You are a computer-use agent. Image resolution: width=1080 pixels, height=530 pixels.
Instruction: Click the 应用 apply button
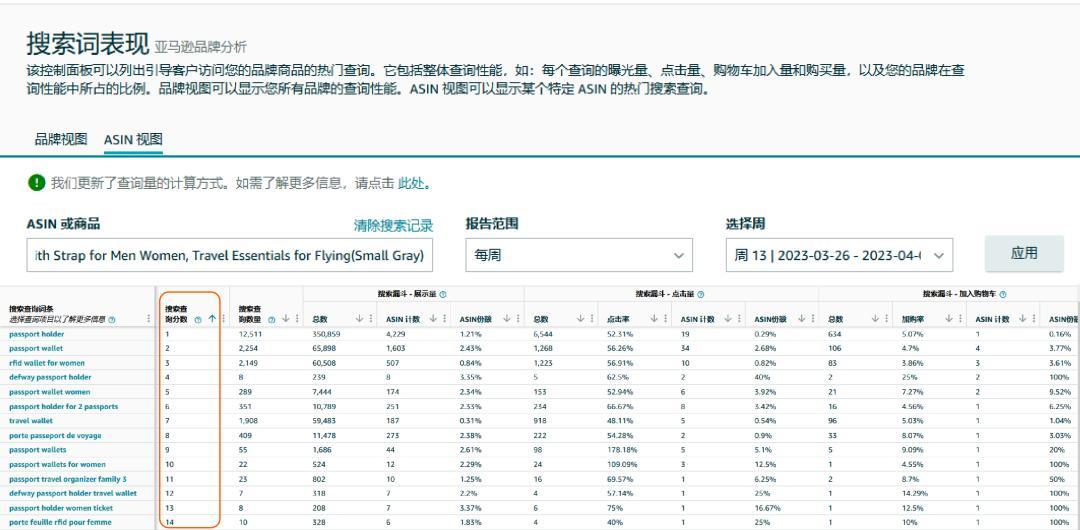click(x=1024, y=253)
